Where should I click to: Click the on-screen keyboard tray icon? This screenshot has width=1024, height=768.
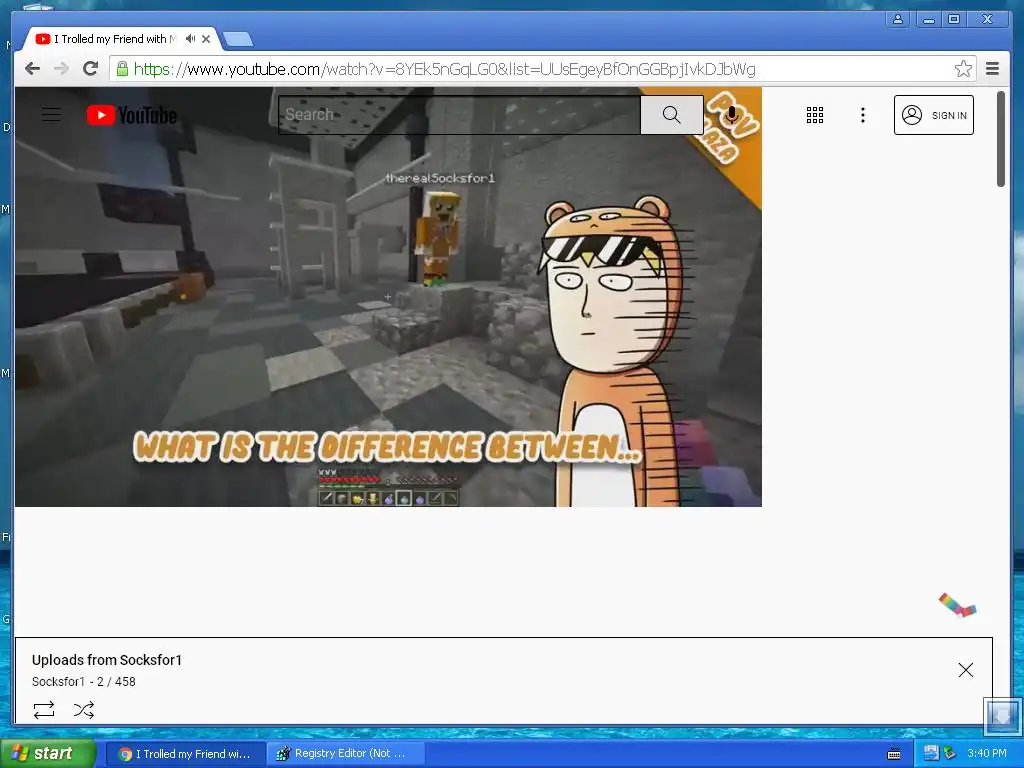[x=894, y=754]
